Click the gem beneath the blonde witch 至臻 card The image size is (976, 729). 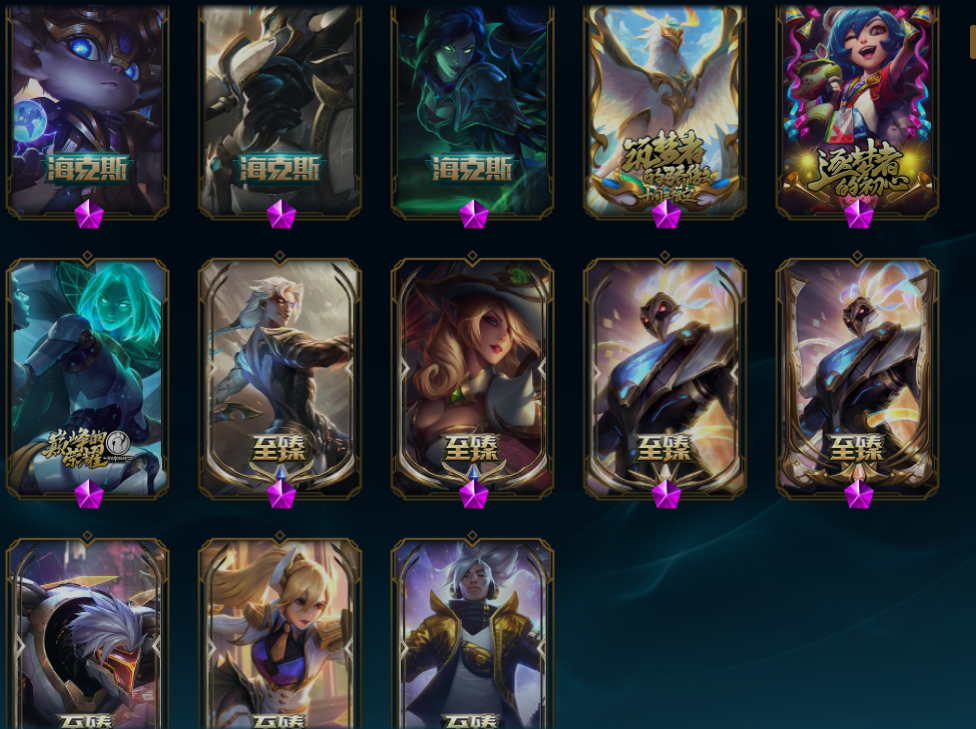[474, 494]
